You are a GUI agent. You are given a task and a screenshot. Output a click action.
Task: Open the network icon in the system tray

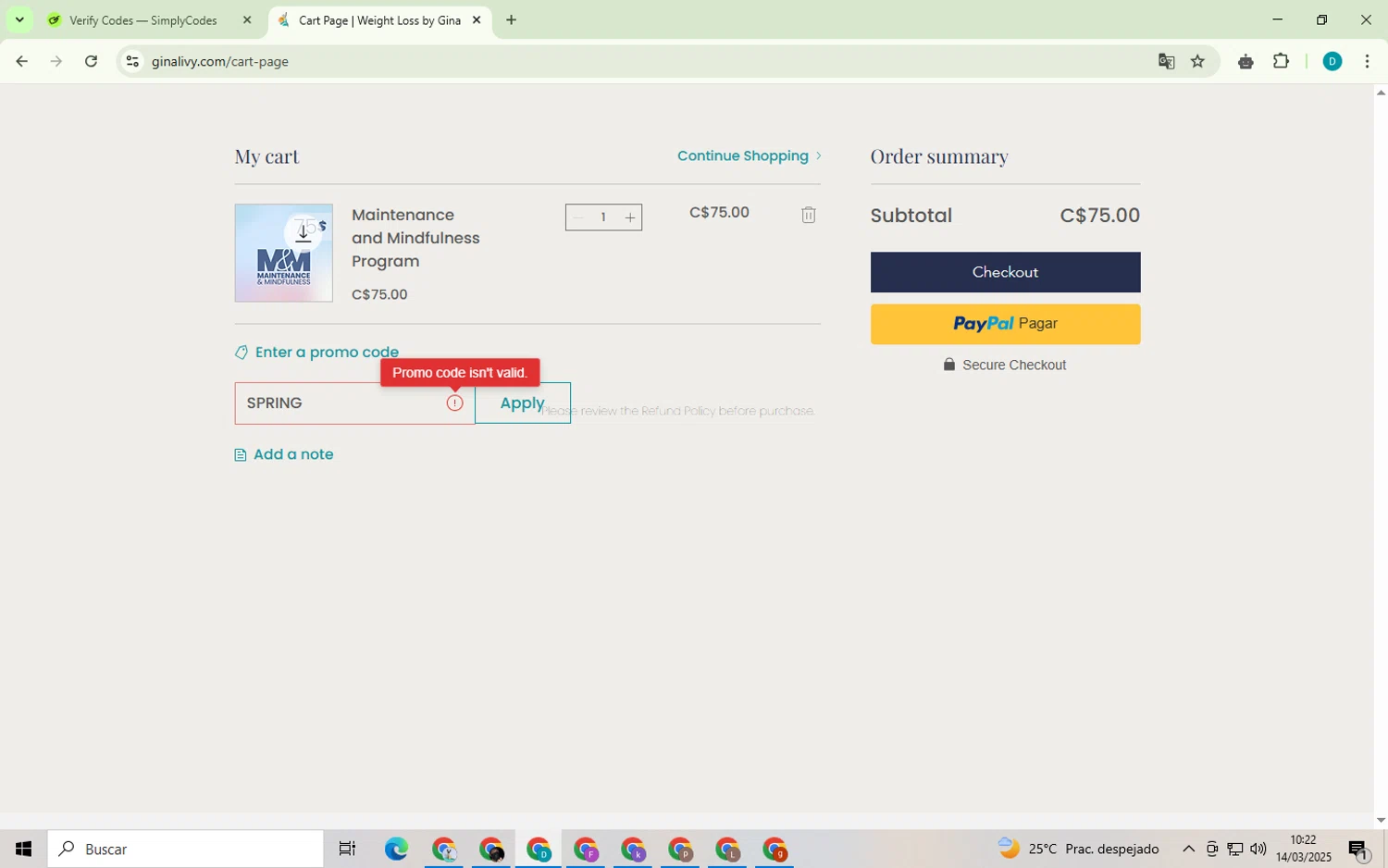tap(1235, 849)
